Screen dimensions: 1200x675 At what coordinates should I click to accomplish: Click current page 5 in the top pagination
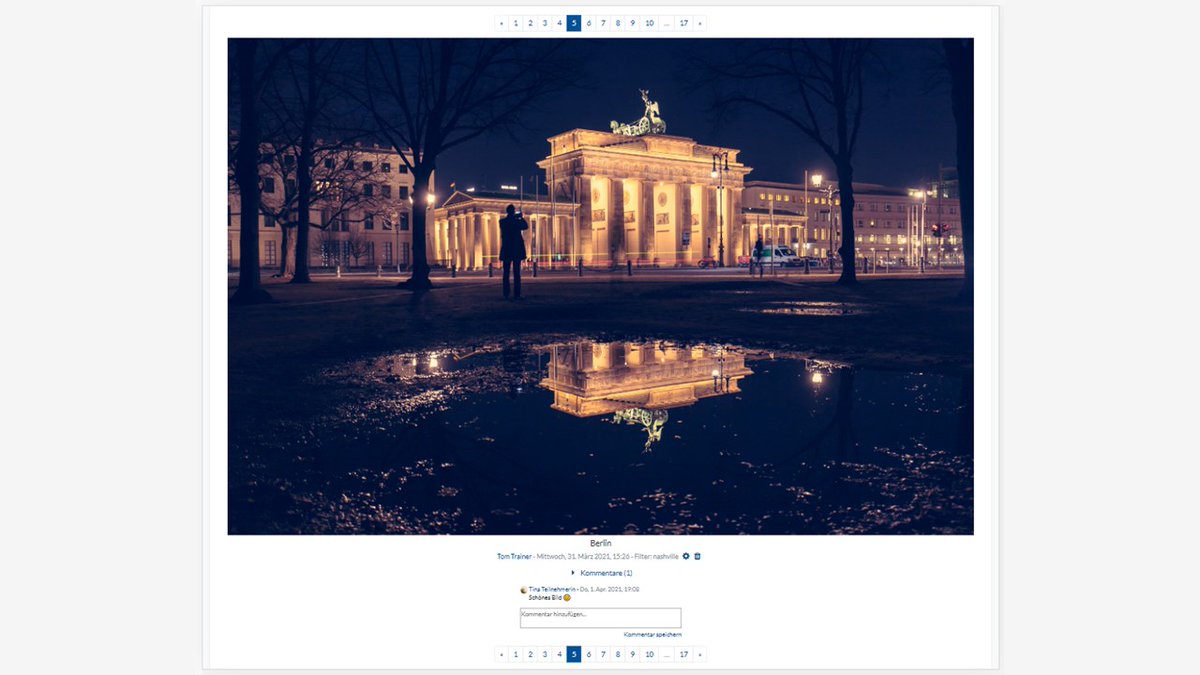[574, 23]
